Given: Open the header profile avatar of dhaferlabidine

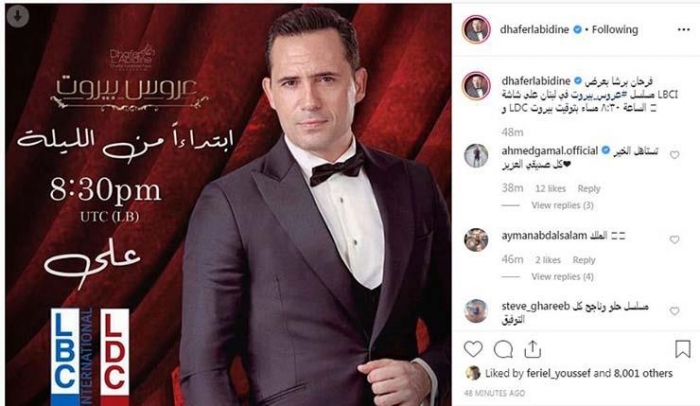Looking at the screenshot, I should point(476,30).
